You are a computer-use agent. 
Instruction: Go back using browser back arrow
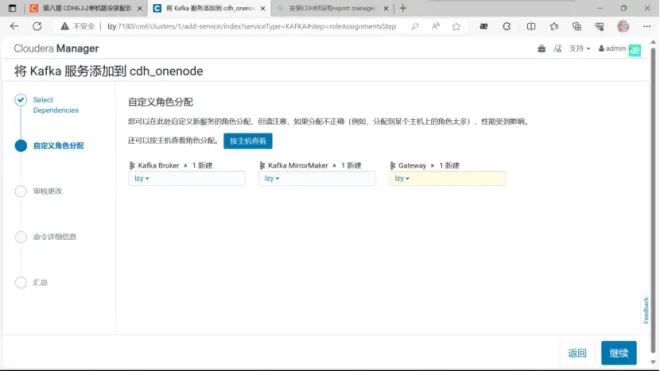[x=14, y=27]
